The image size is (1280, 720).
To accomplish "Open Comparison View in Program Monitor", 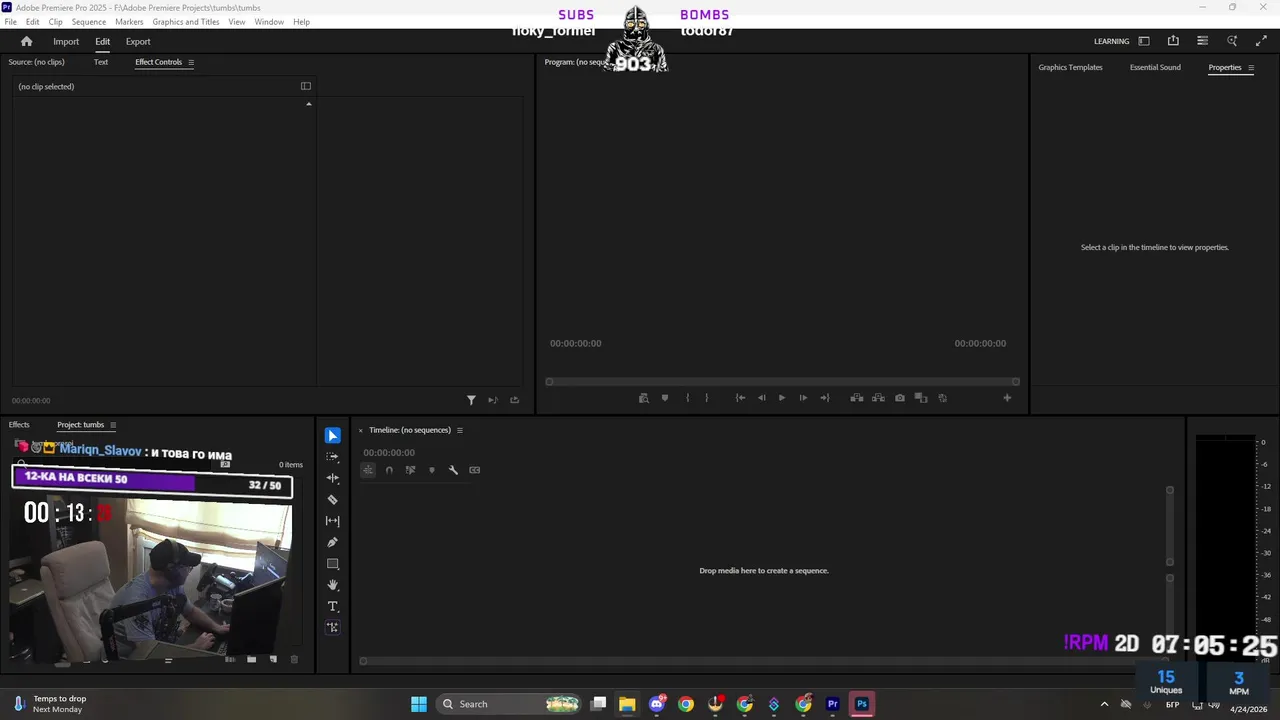I will [921, 398].
